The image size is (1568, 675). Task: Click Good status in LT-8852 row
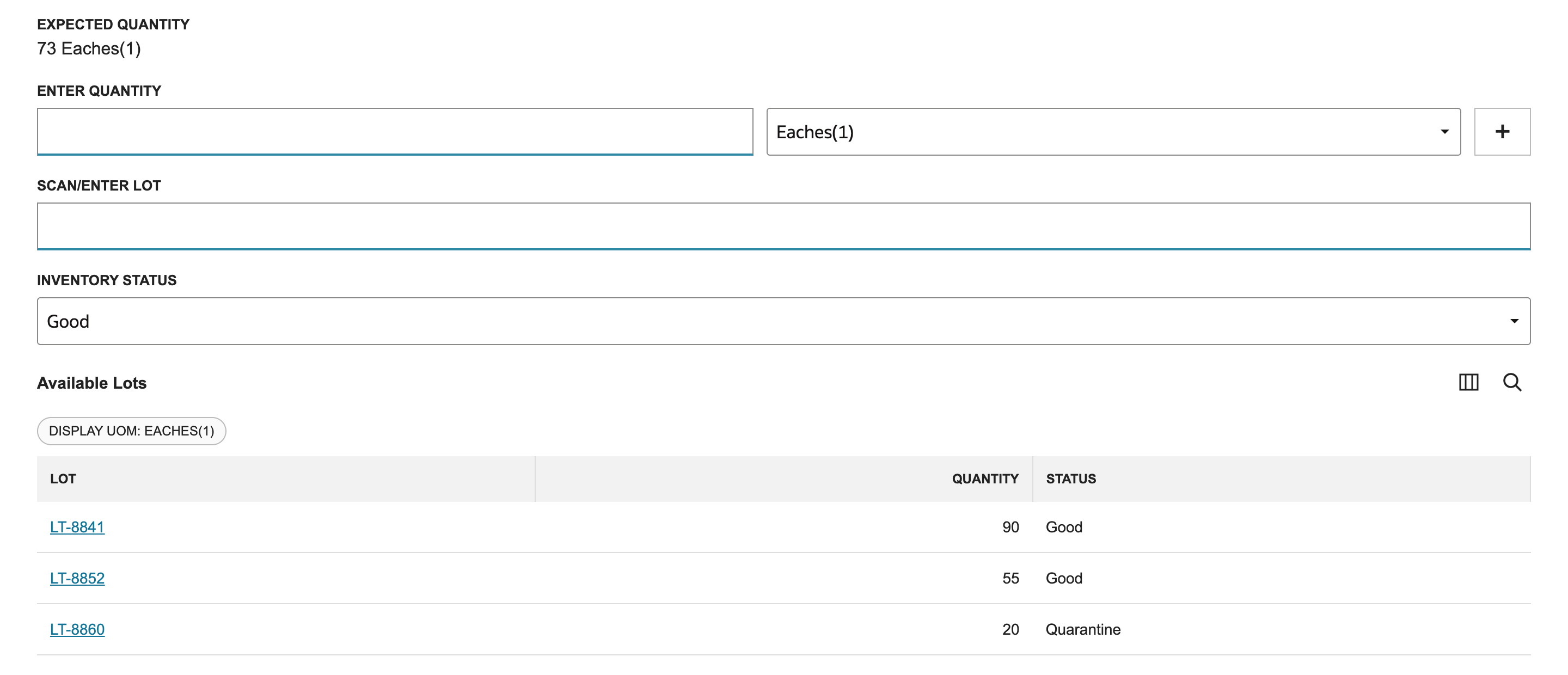(x=1064, y=578)
